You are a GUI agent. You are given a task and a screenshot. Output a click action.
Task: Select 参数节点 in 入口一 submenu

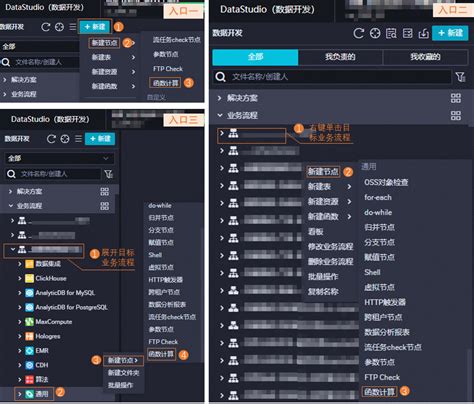(165, 54)
